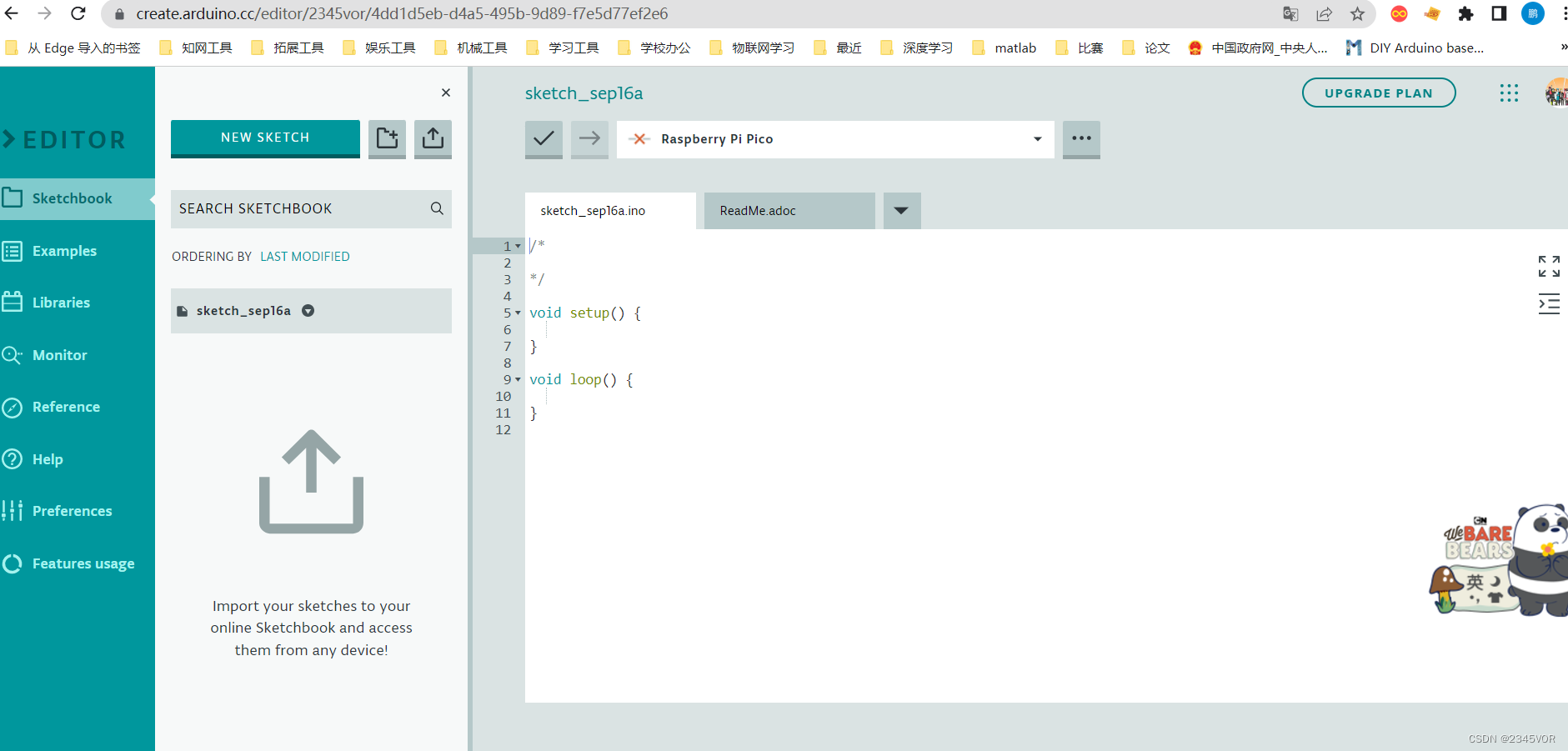Click inside the Search Sketchbook field

click(x=300, y=208)
